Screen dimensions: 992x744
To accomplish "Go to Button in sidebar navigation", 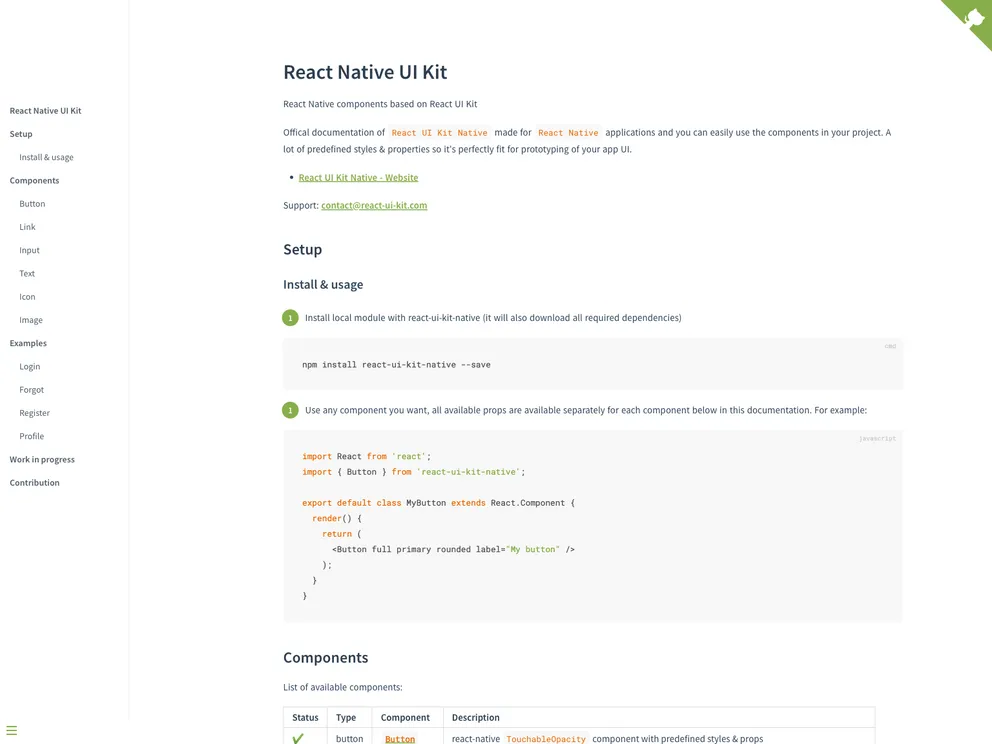I will point(32,204).
